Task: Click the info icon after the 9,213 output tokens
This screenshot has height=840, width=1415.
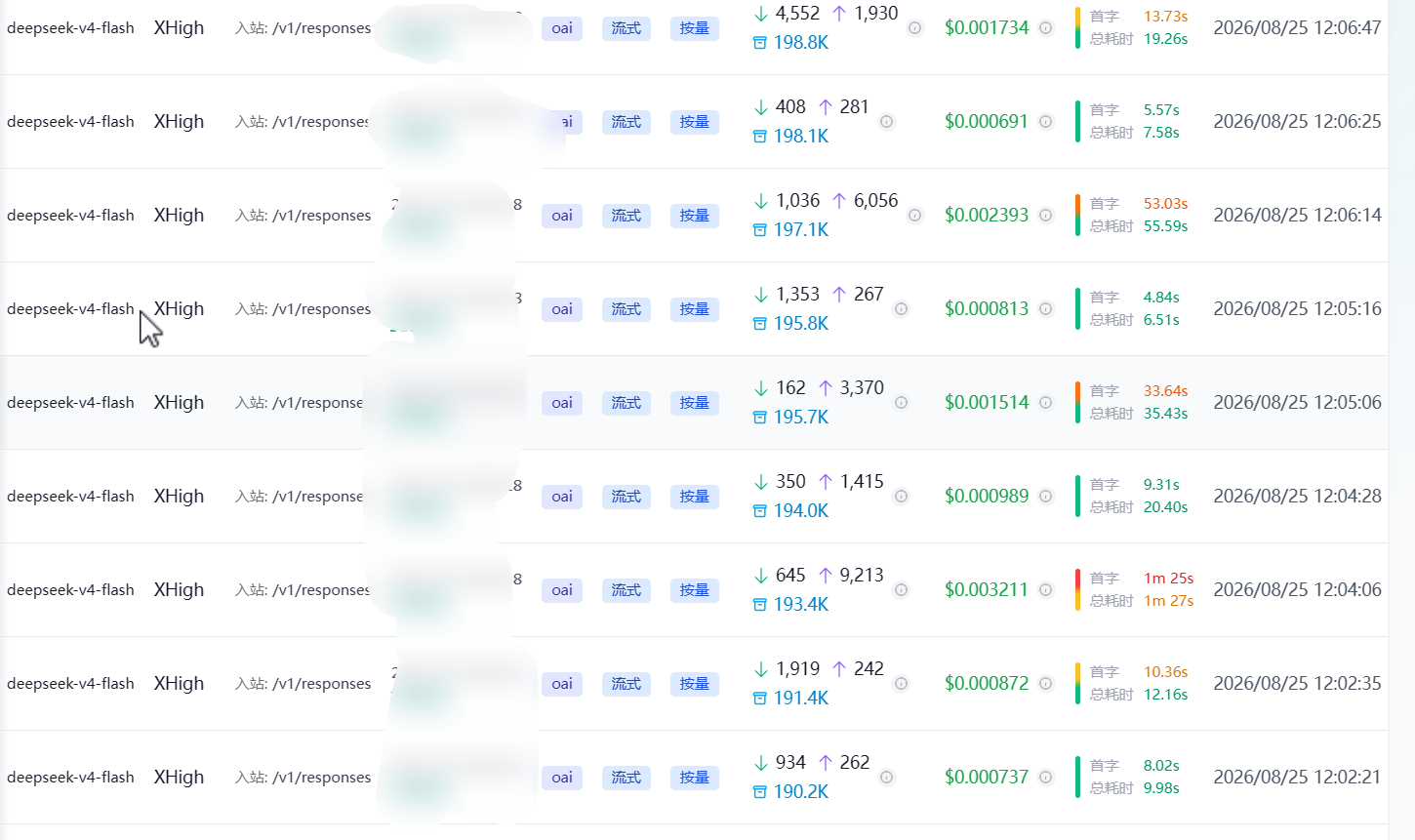Action: [902, 590]
